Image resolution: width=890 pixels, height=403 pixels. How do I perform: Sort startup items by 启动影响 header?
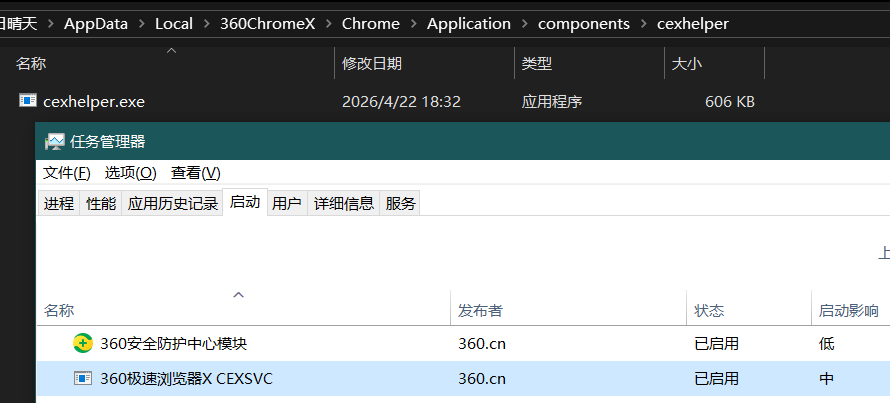[849, 310]
